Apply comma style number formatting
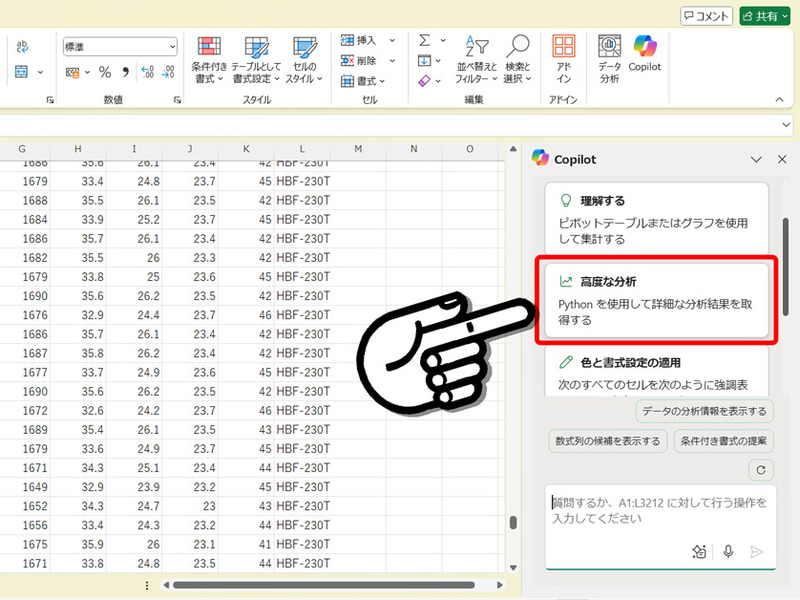 click(x=126, y=72)
